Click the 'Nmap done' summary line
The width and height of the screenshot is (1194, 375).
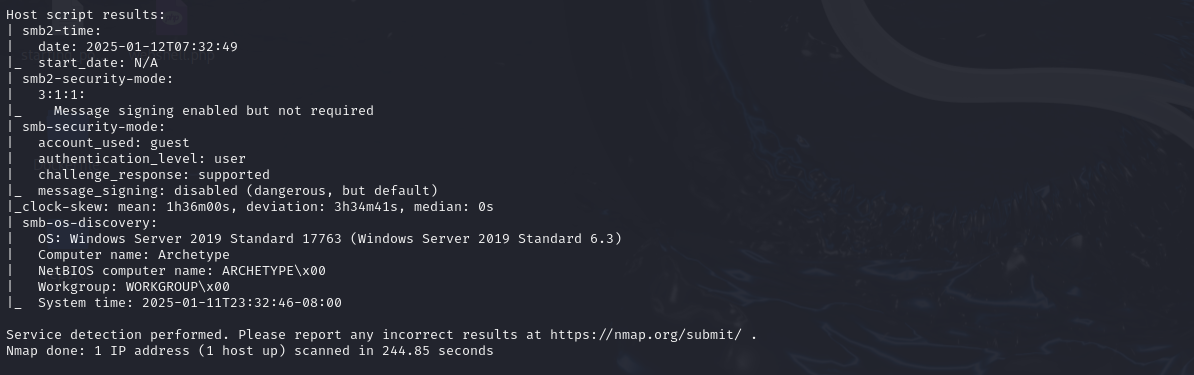point(250,351)
